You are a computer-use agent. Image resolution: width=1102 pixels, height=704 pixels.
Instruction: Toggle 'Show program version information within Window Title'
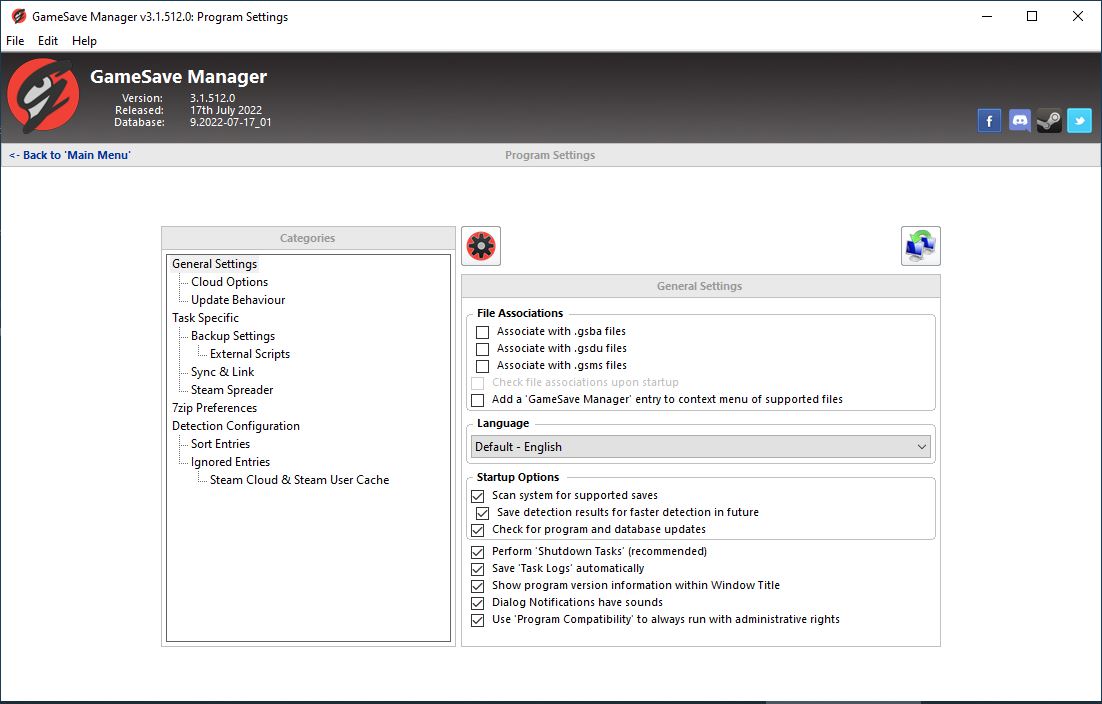click(x=477, y=586)
